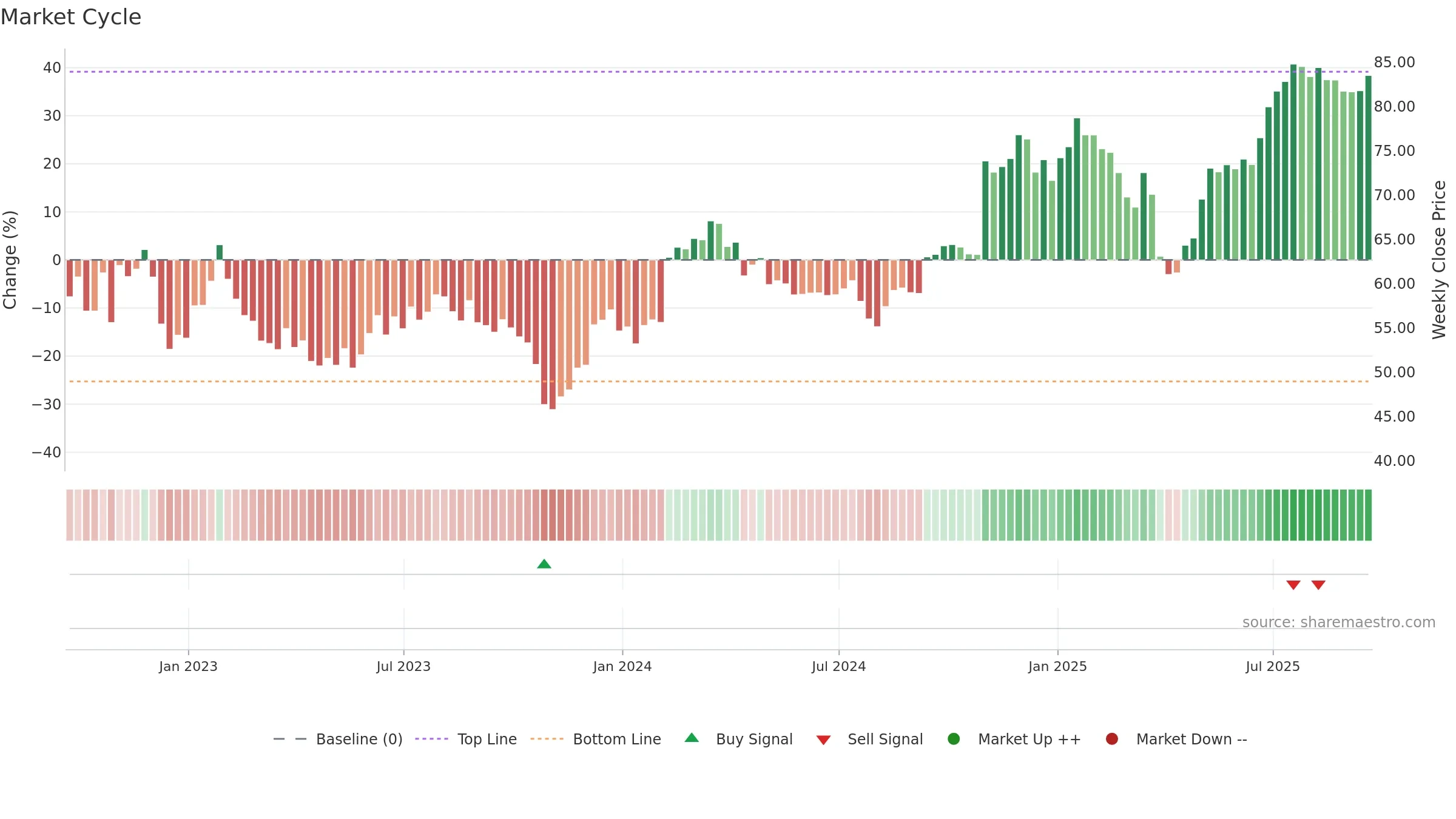Click the green Buy Signal triangle marker on chart

[544, 564]
